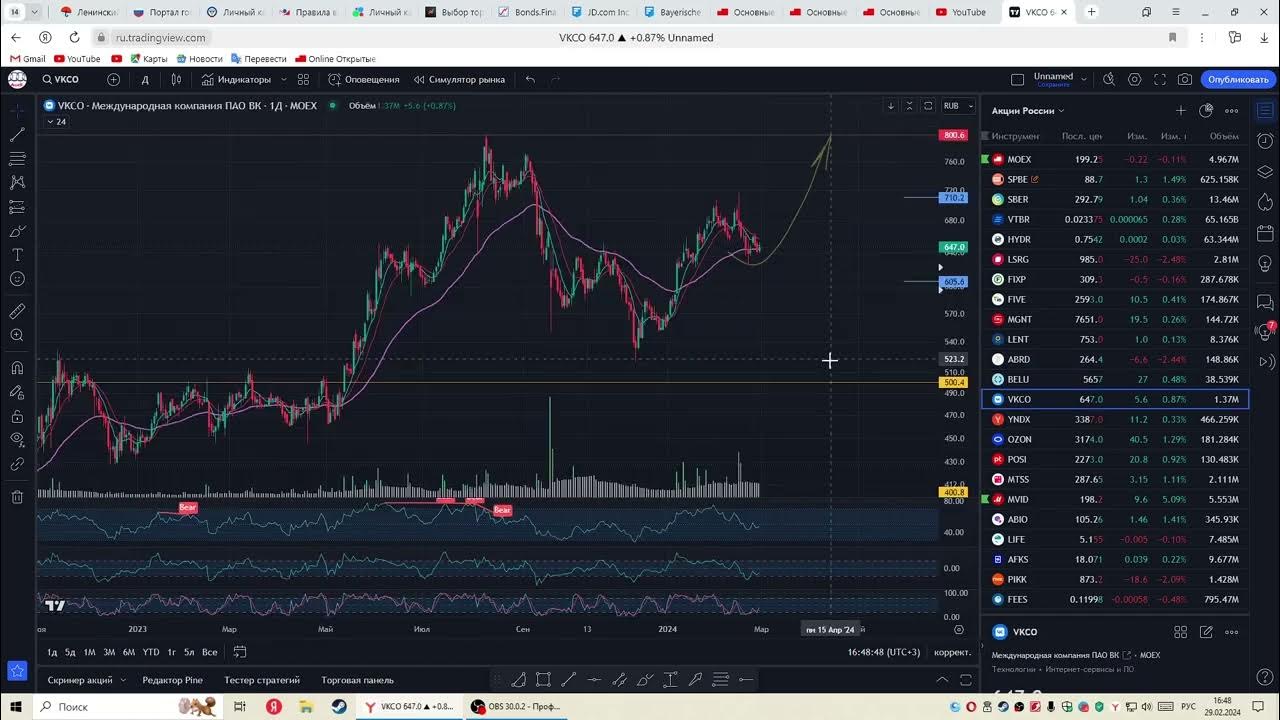Open the Торговая панель tab

point(357,680)
